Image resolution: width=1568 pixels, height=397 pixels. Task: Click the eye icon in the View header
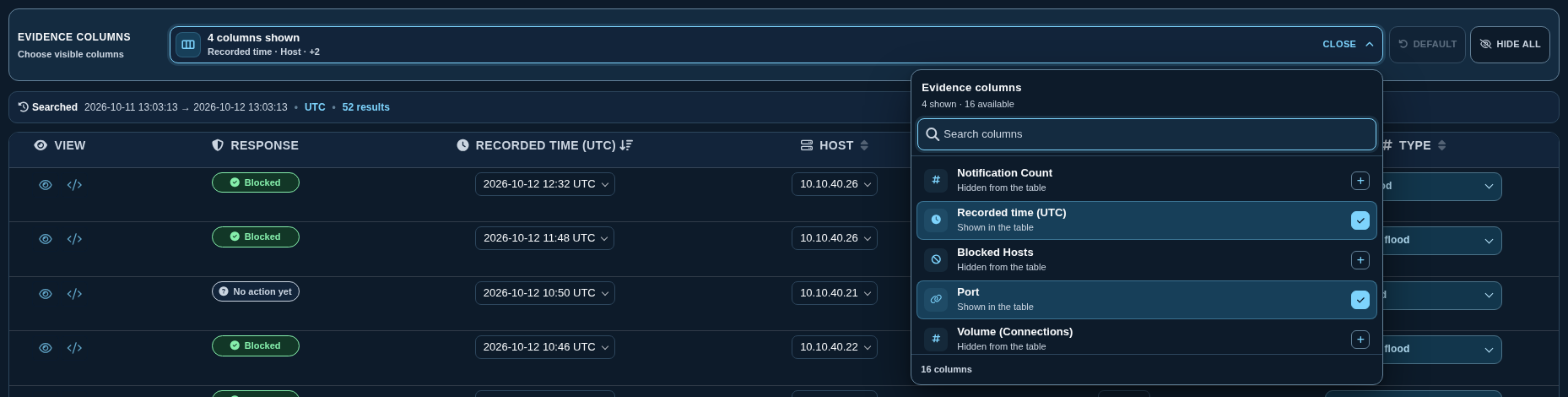[41, 145]
